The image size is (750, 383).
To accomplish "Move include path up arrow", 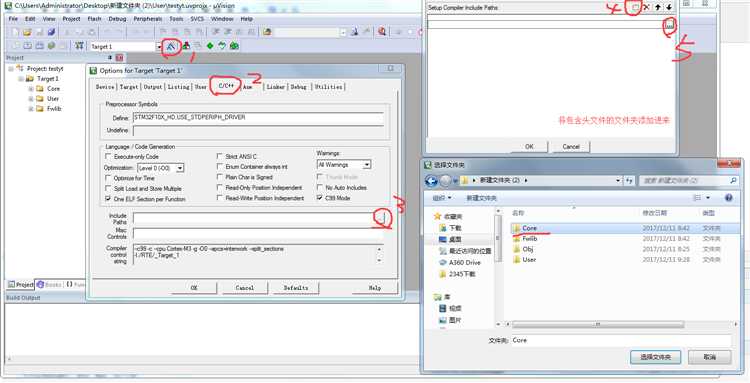I will 658,7.
